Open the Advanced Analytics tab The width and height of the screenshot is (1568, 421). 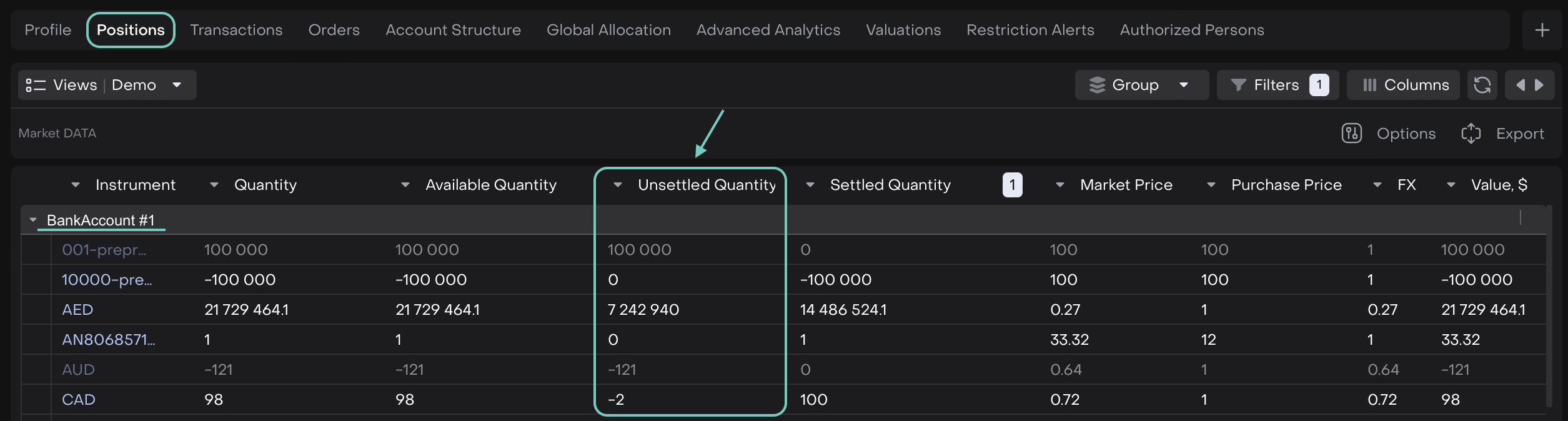tap(768, 30)
